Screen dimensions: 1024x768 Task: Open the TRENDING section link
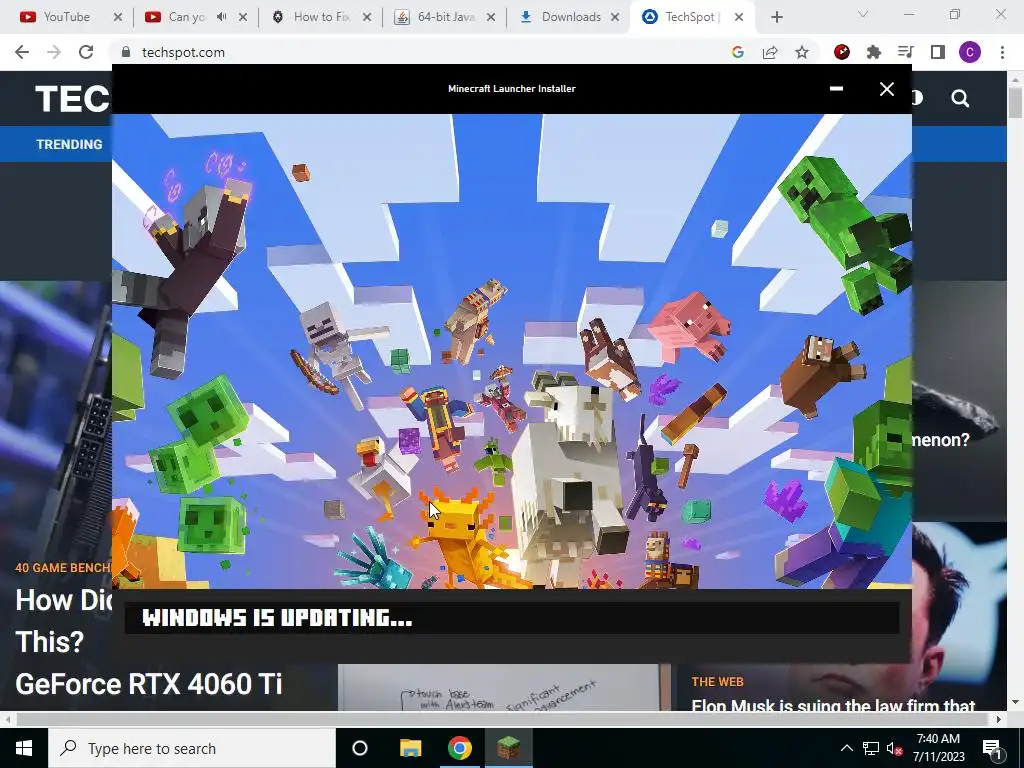tap(69, 144)
